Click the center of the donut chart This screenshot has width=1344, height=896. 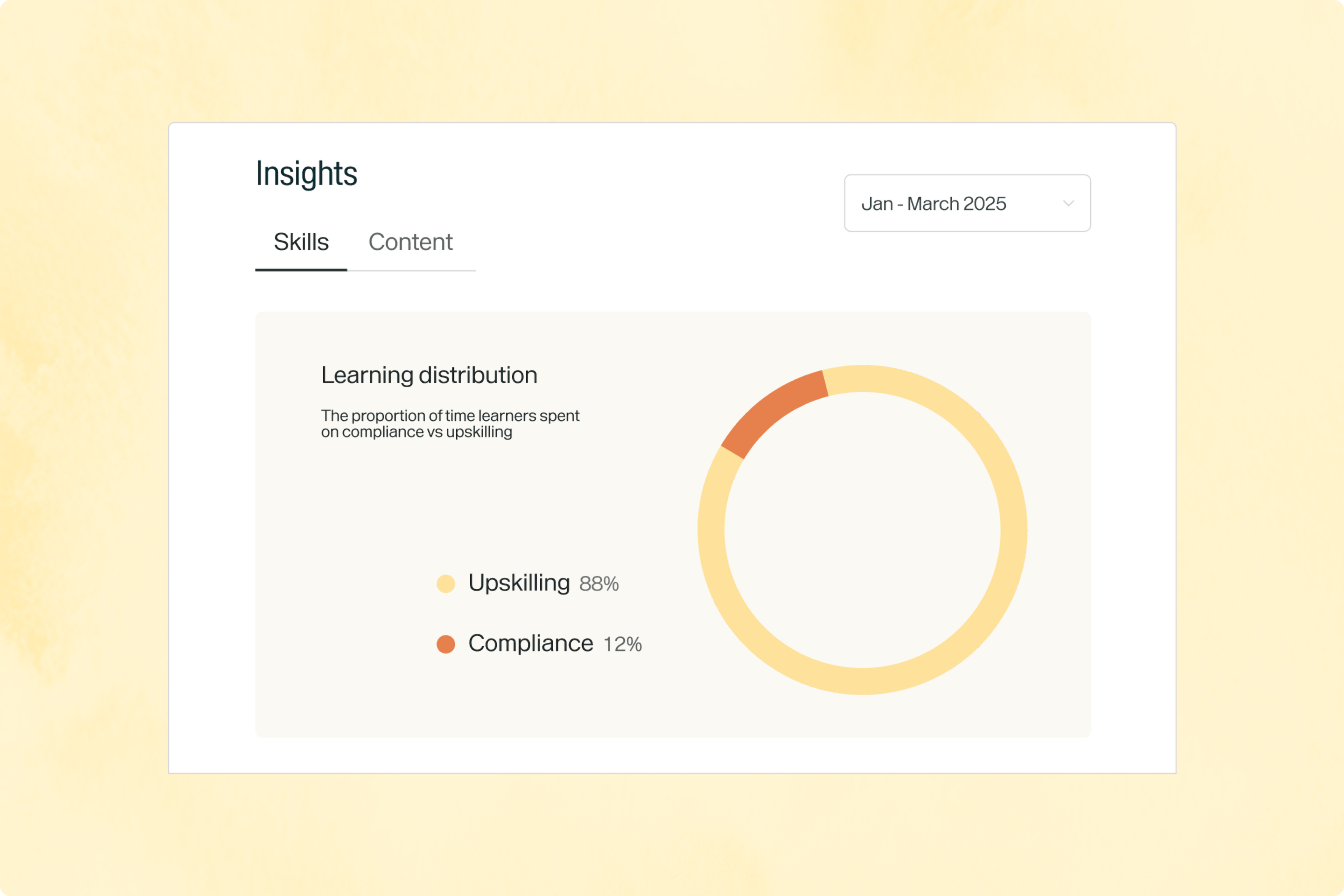(862, 530)
